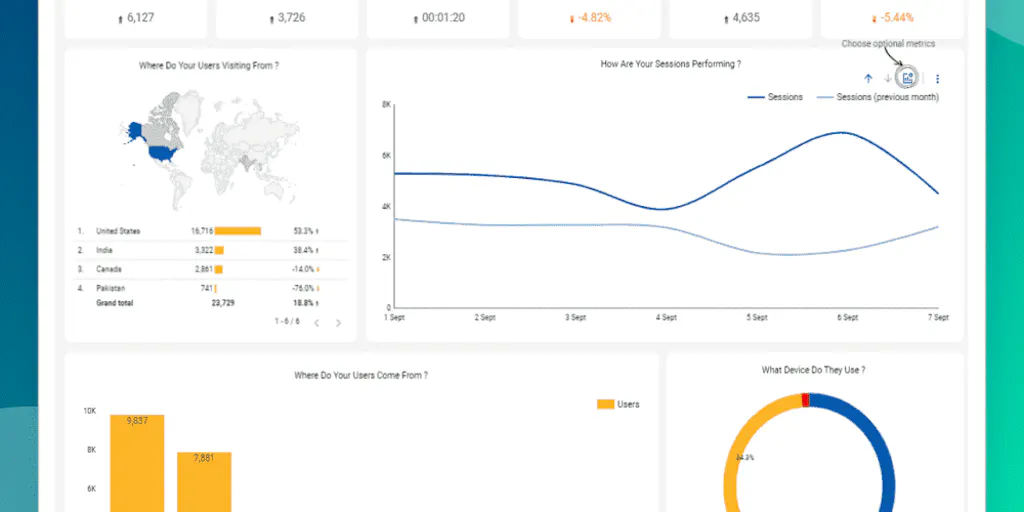Click the 'Where Do Your Users Come From ?' title
Viewport: 1024px width, 512px height.
(x=361, y=376)
